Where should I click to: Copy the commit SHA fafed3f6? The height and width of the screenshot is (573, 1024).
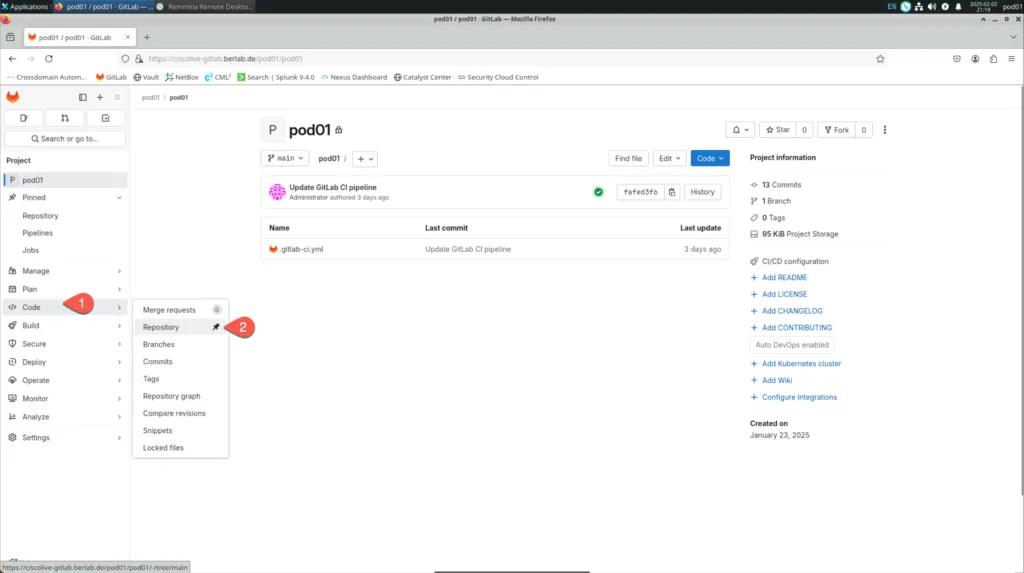click(x=672, y=192)
